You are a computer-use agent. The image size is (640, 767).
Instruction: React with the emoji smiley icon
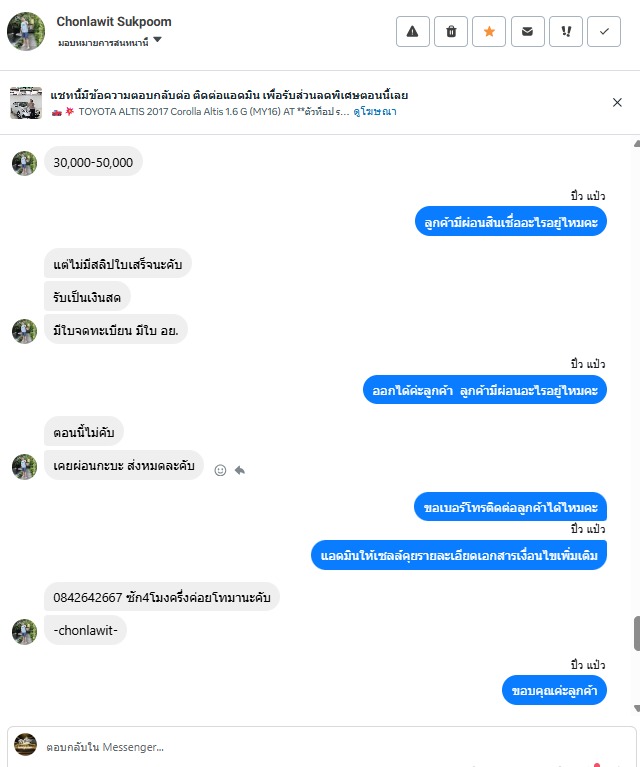[220, 470]
